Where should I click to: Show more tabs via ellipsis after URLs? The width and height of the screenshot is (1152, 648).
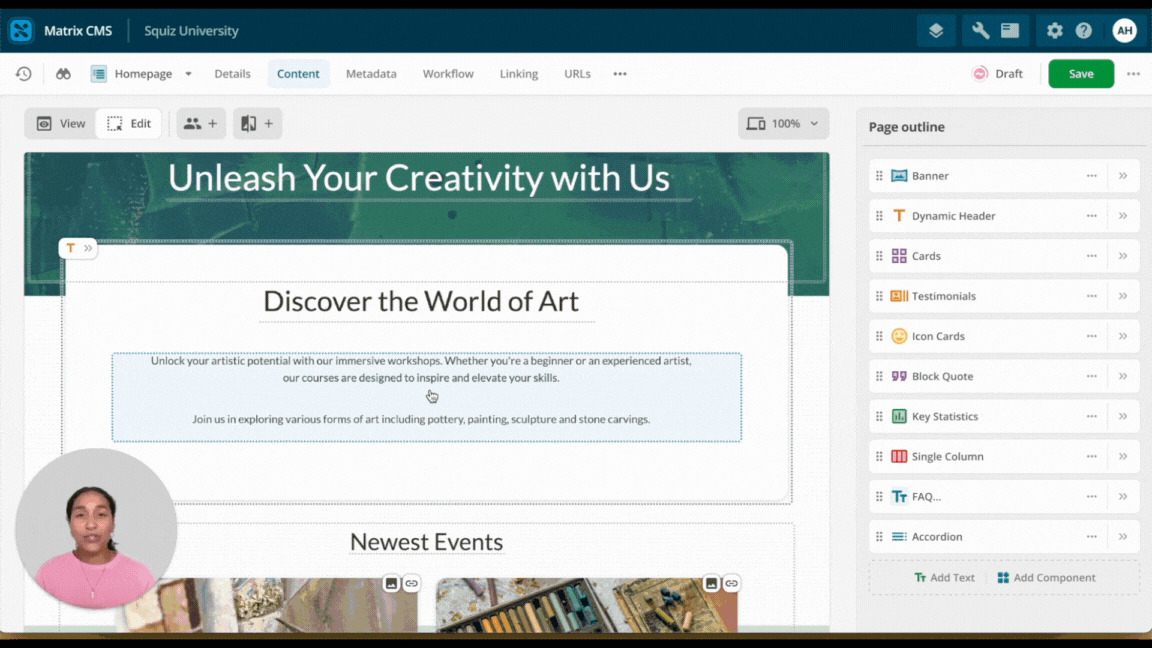[620, 73]
